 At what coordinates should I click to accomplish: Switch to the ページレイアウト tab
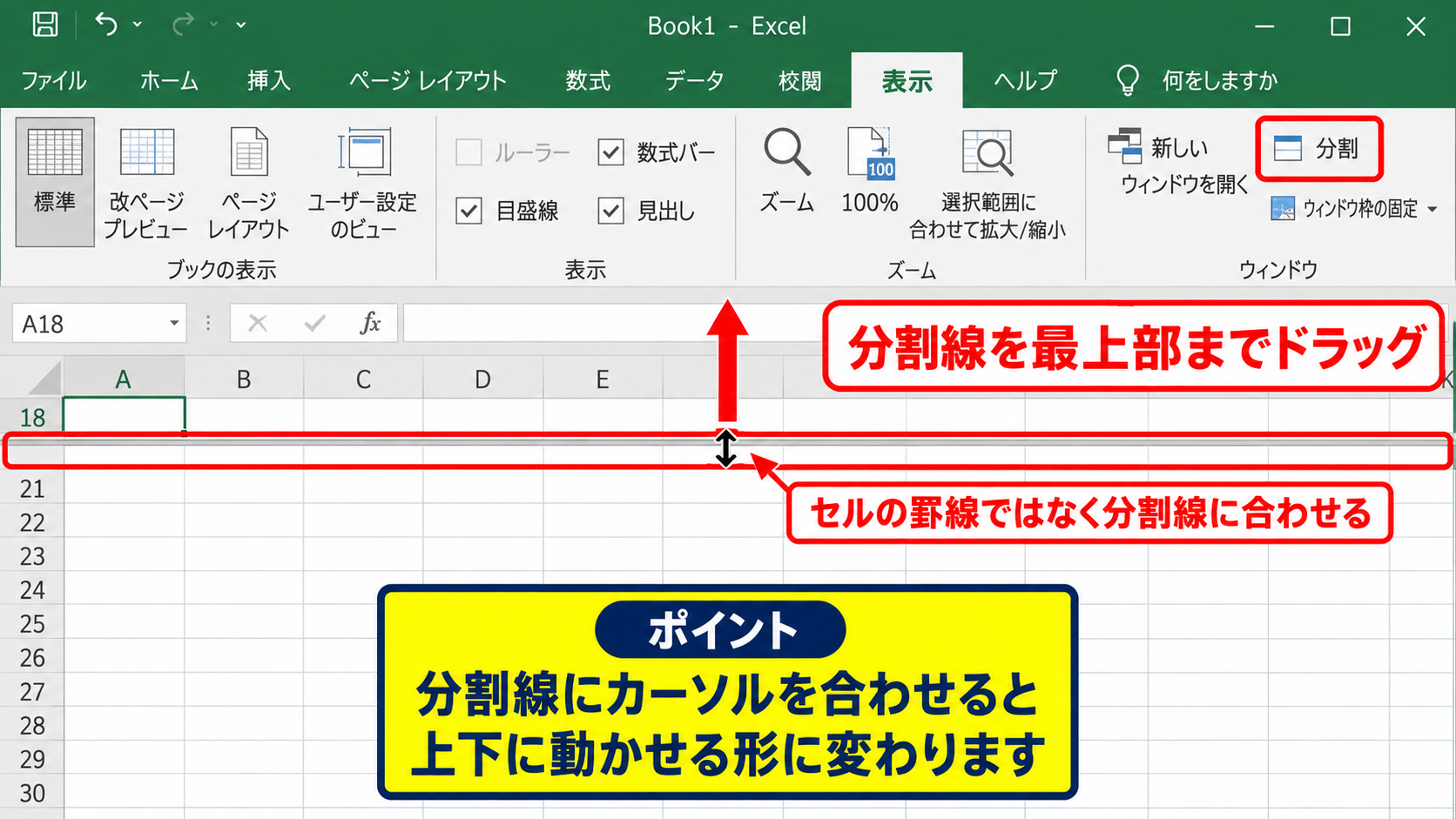tap(428, 81)
